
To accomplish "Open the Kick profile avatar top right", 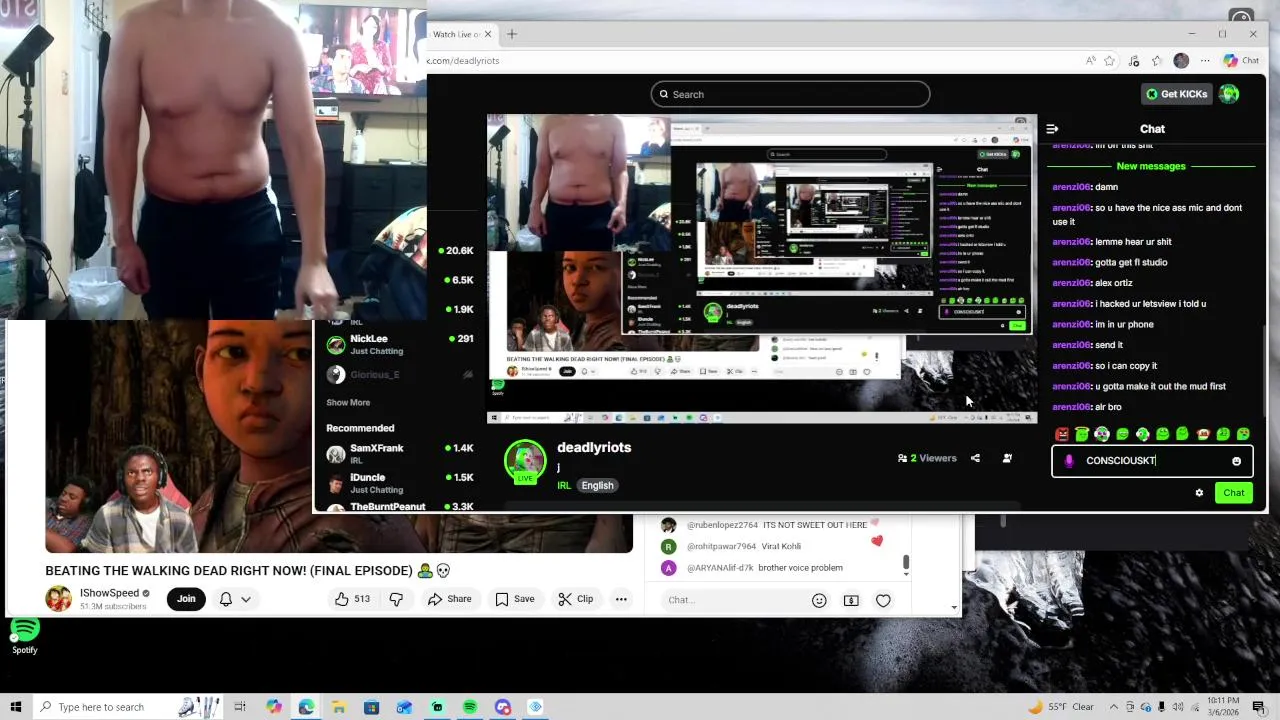I will 1229,94.
